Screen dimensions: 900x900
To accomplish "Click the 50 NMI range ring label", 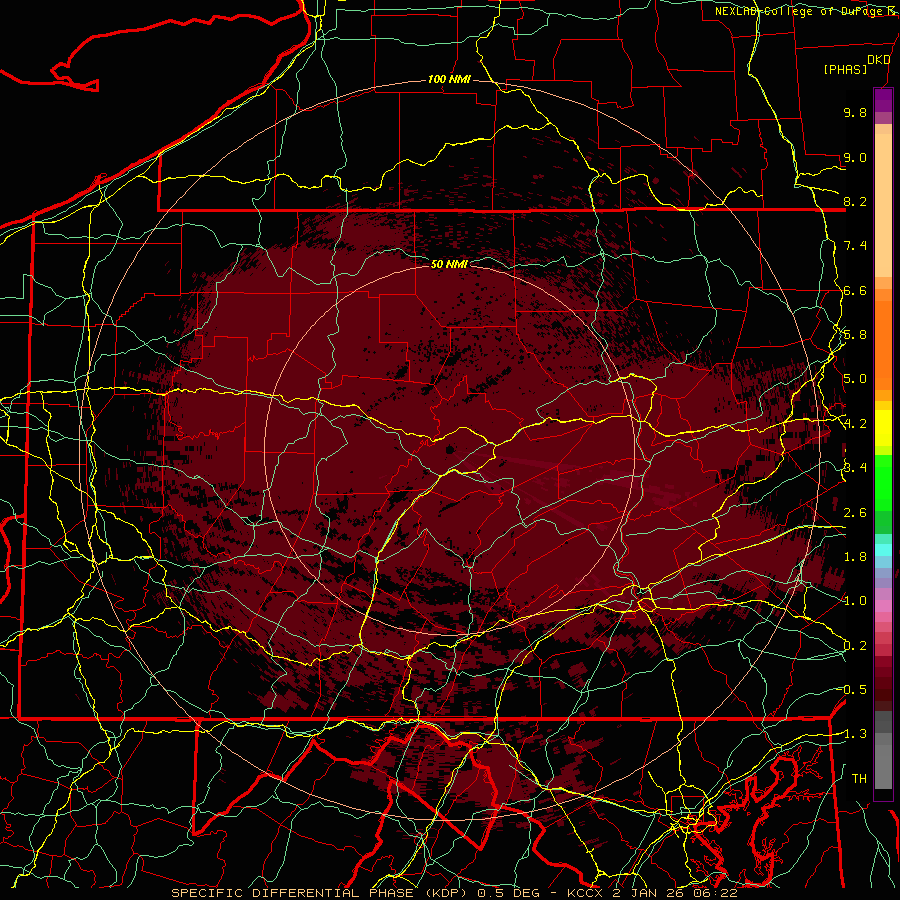I will 449,264.
